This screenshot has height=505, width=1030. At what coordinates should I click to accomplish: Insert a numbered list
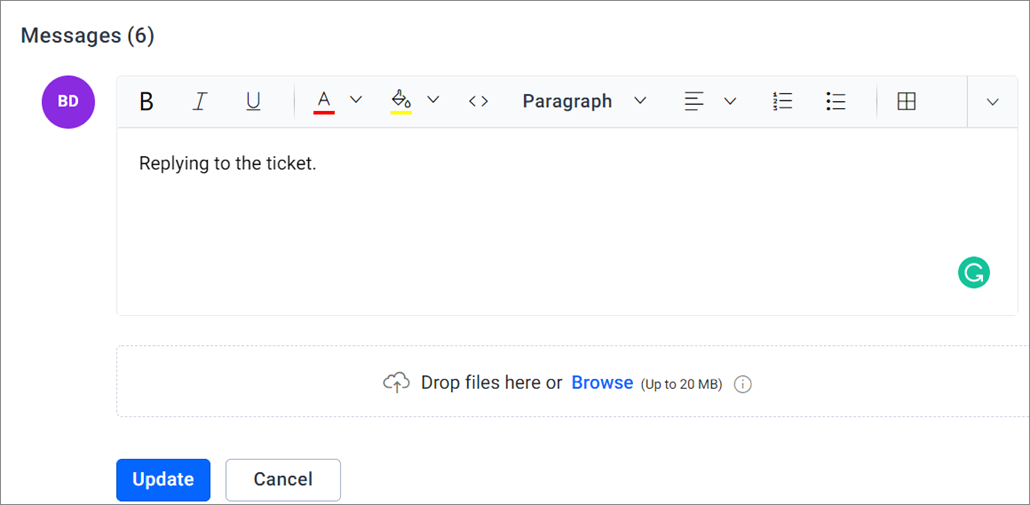[783, 101]
